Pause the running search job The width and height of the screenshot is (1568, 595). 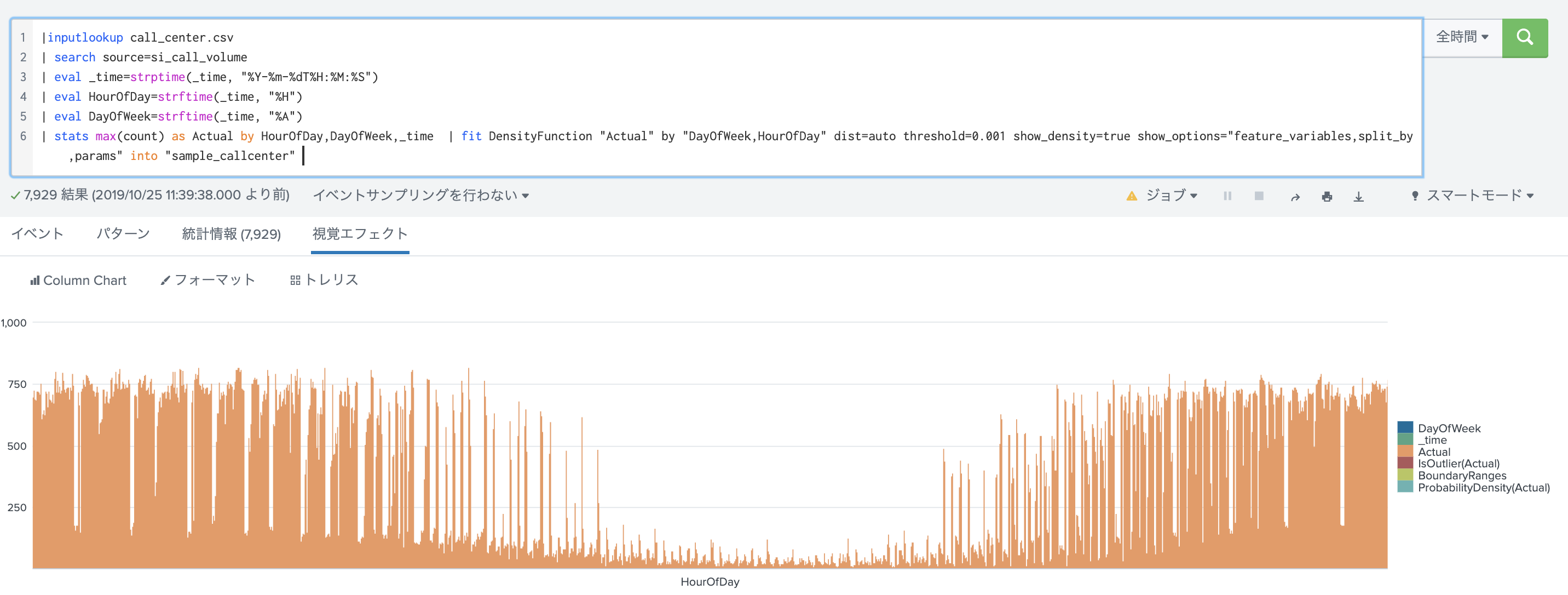(x=1228, y=196)
